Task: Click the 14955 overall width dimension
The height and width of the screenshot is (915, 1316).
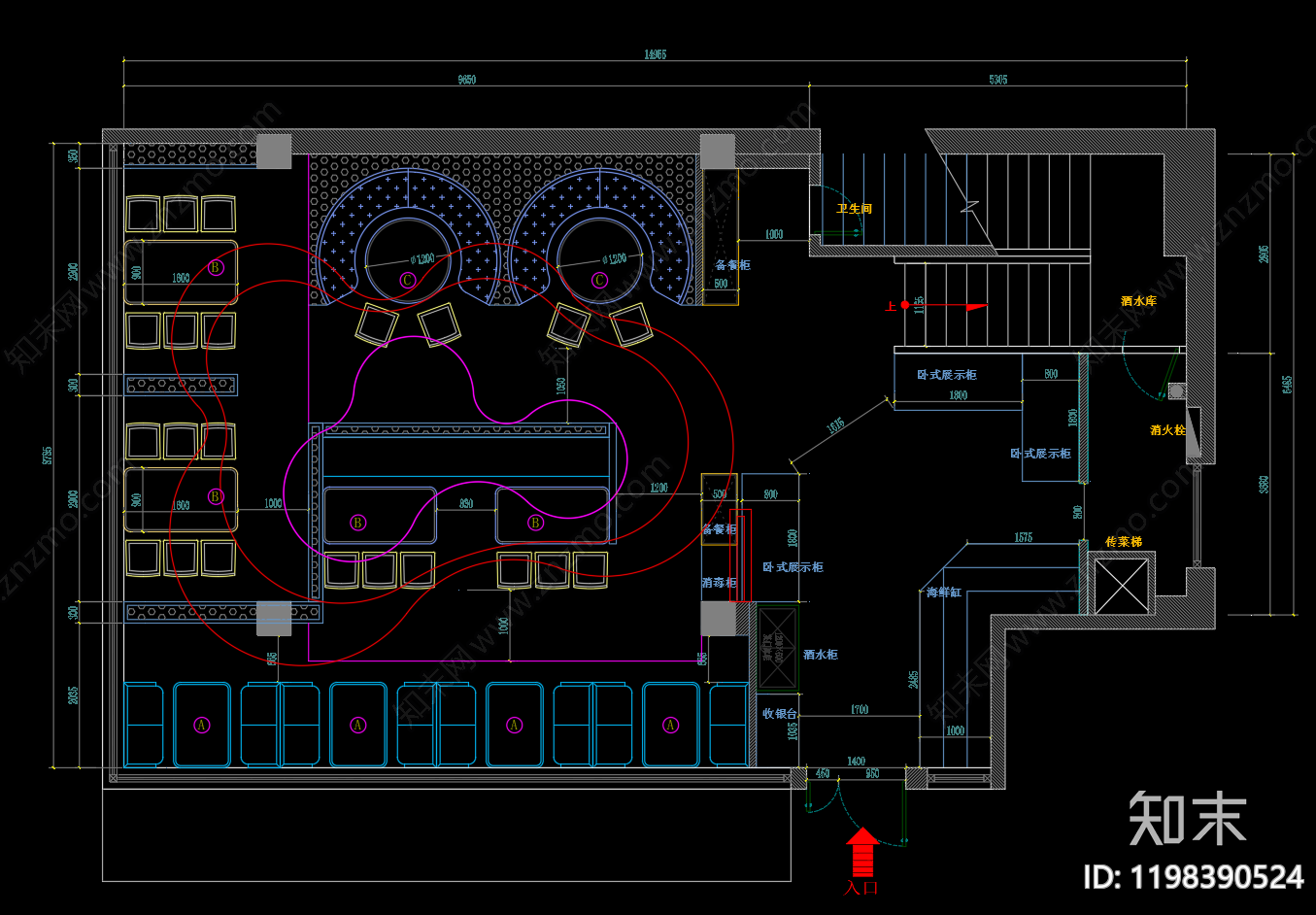Action: (x=656, y=54)
